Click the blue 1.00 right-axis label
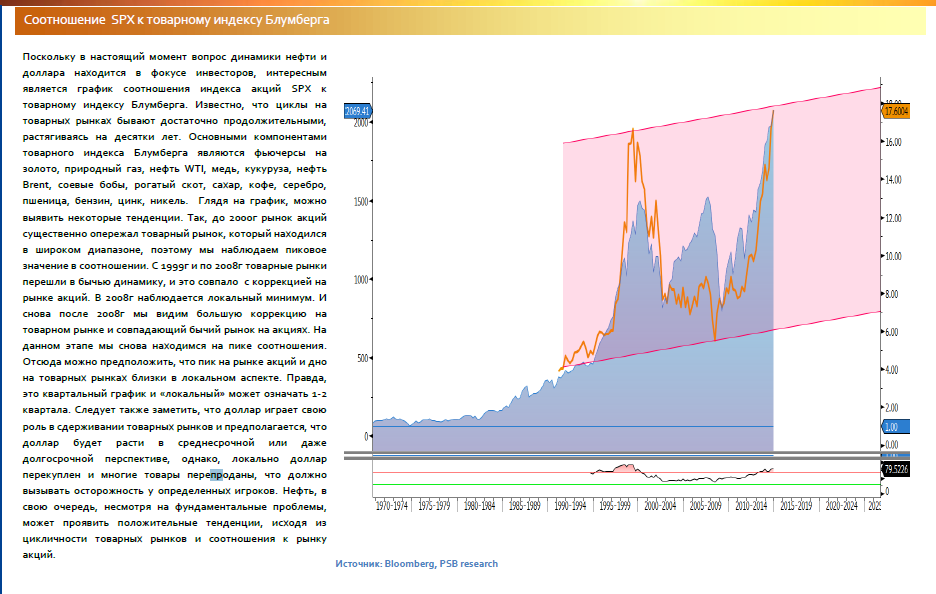 click(x=892, y=427)
